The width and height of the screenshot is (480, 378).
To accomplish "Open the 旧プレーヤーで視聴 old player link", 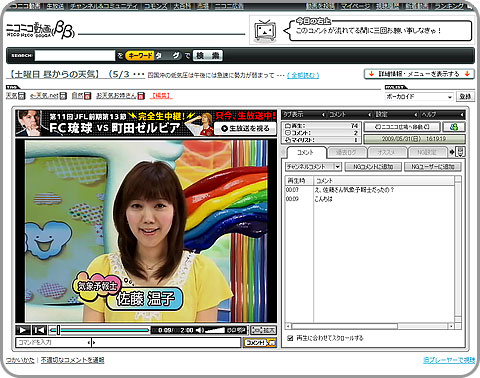I will click(x=449, y=360).
